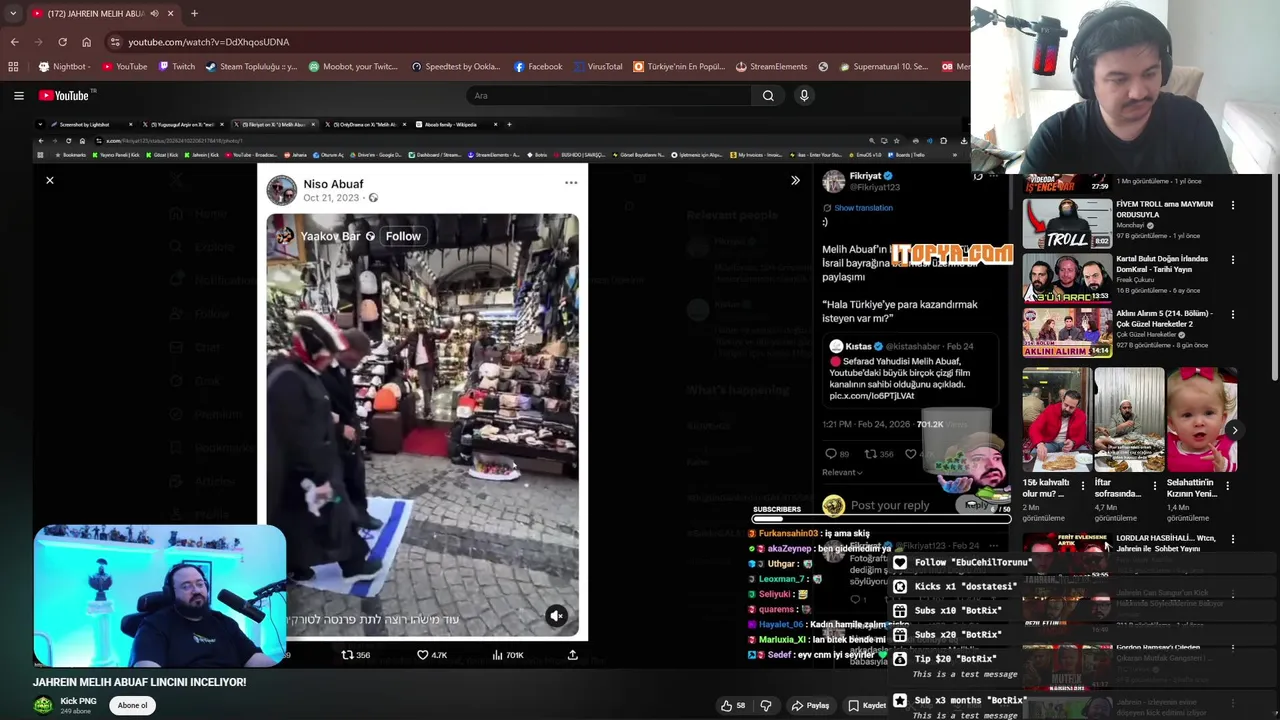The image size is (1280, 720).
Task: Focus the 'Ara' YouTube search field
Action: pyautogui.click(x=609, y=96)
